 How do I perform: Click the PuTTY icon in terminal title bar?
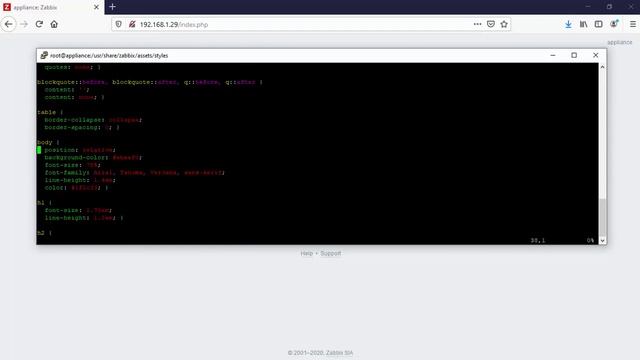click(x=44, y=56)
